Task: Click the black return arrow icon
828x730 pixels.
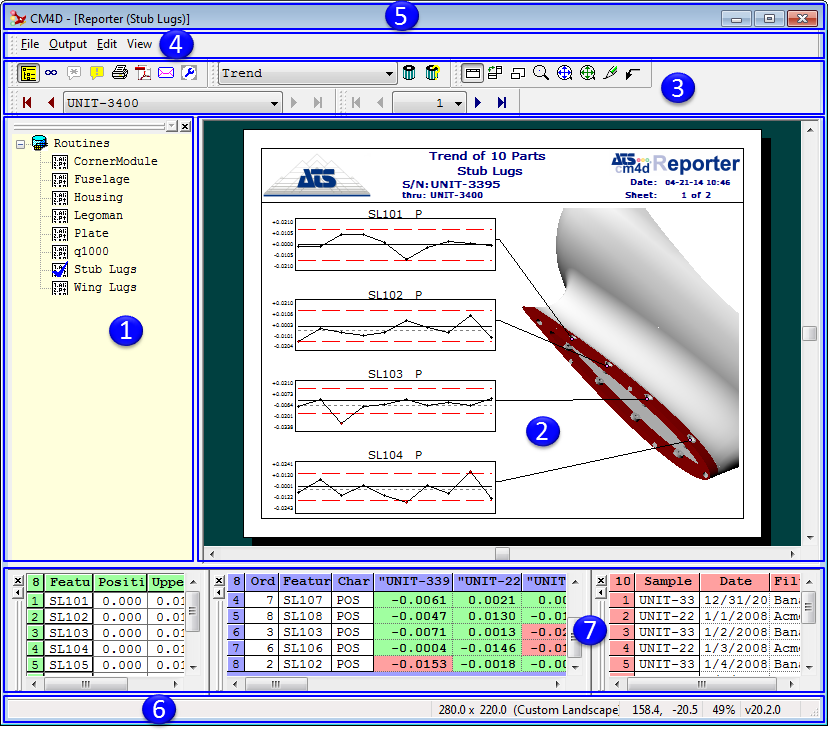Action: (633, 73)
